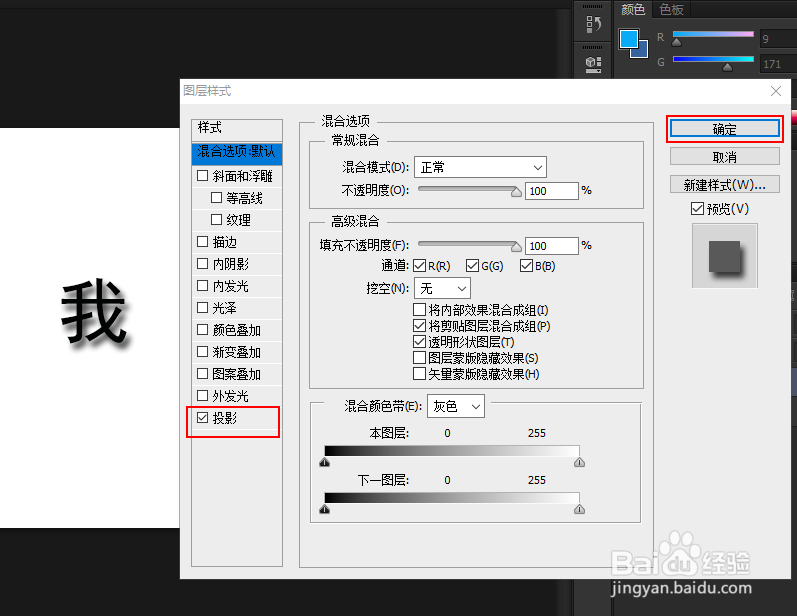This screenshot has height=616, width=797.
Task: Click the foreground color swatch
Action: point(629,39)
